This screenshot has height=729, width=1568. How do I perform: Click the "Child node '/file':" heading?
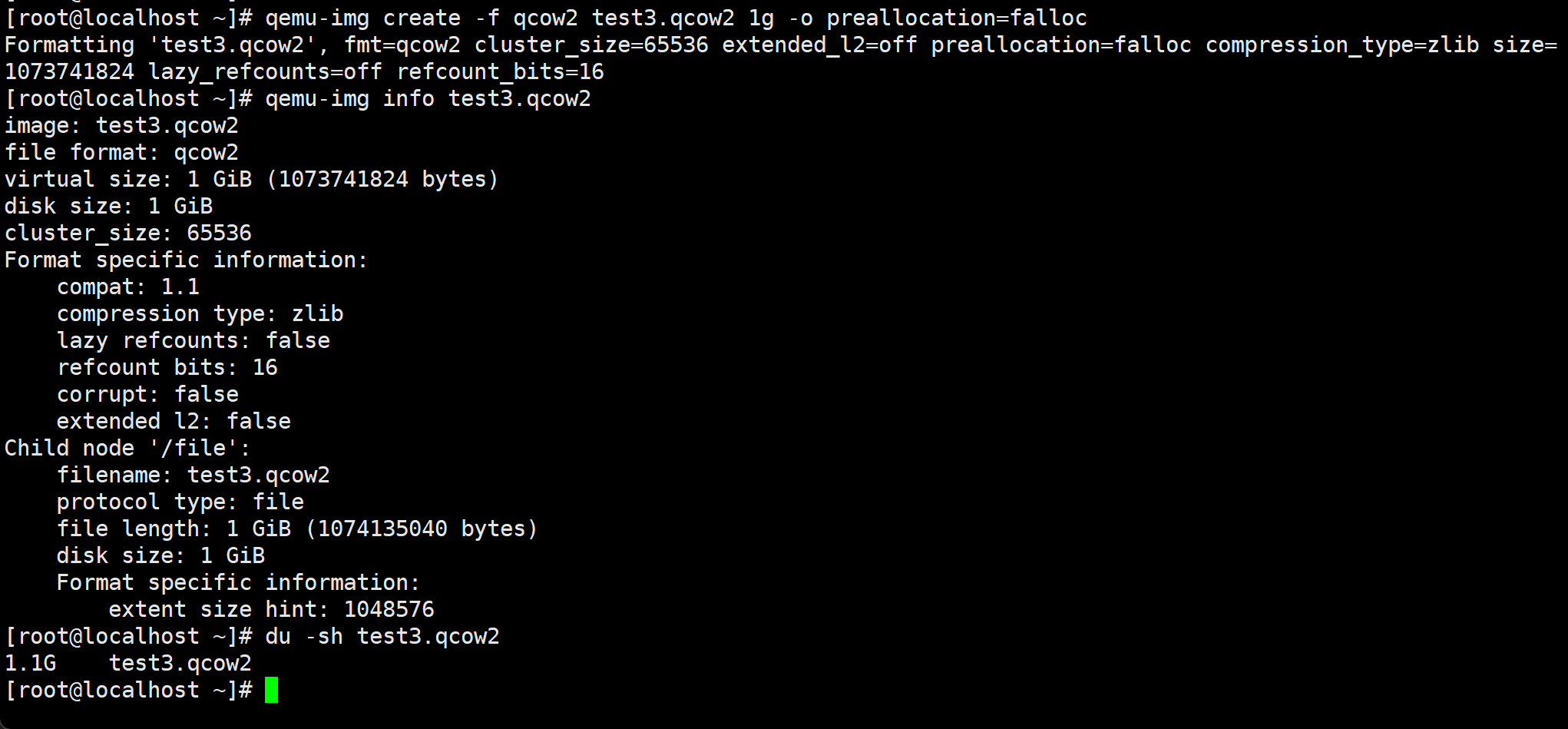point(127,448)
